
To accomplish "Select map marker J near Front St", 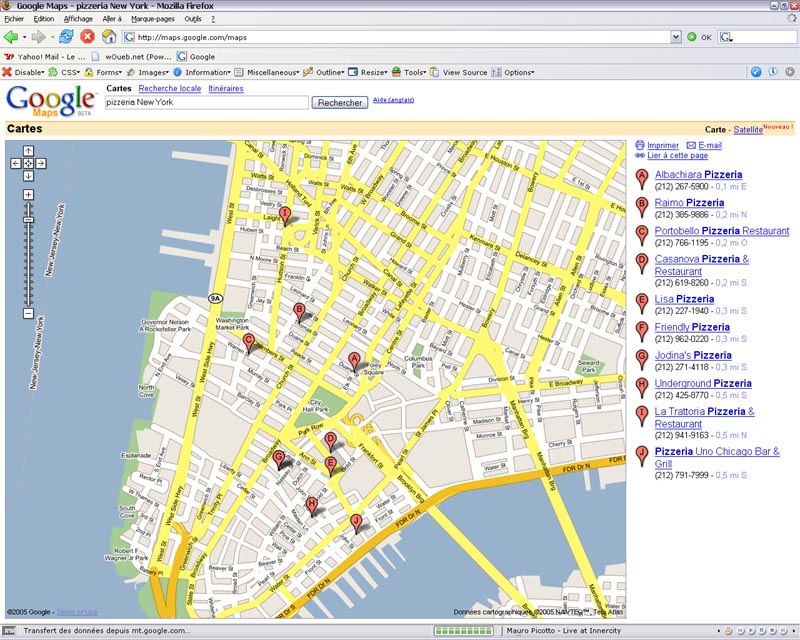I will (356, 523).
